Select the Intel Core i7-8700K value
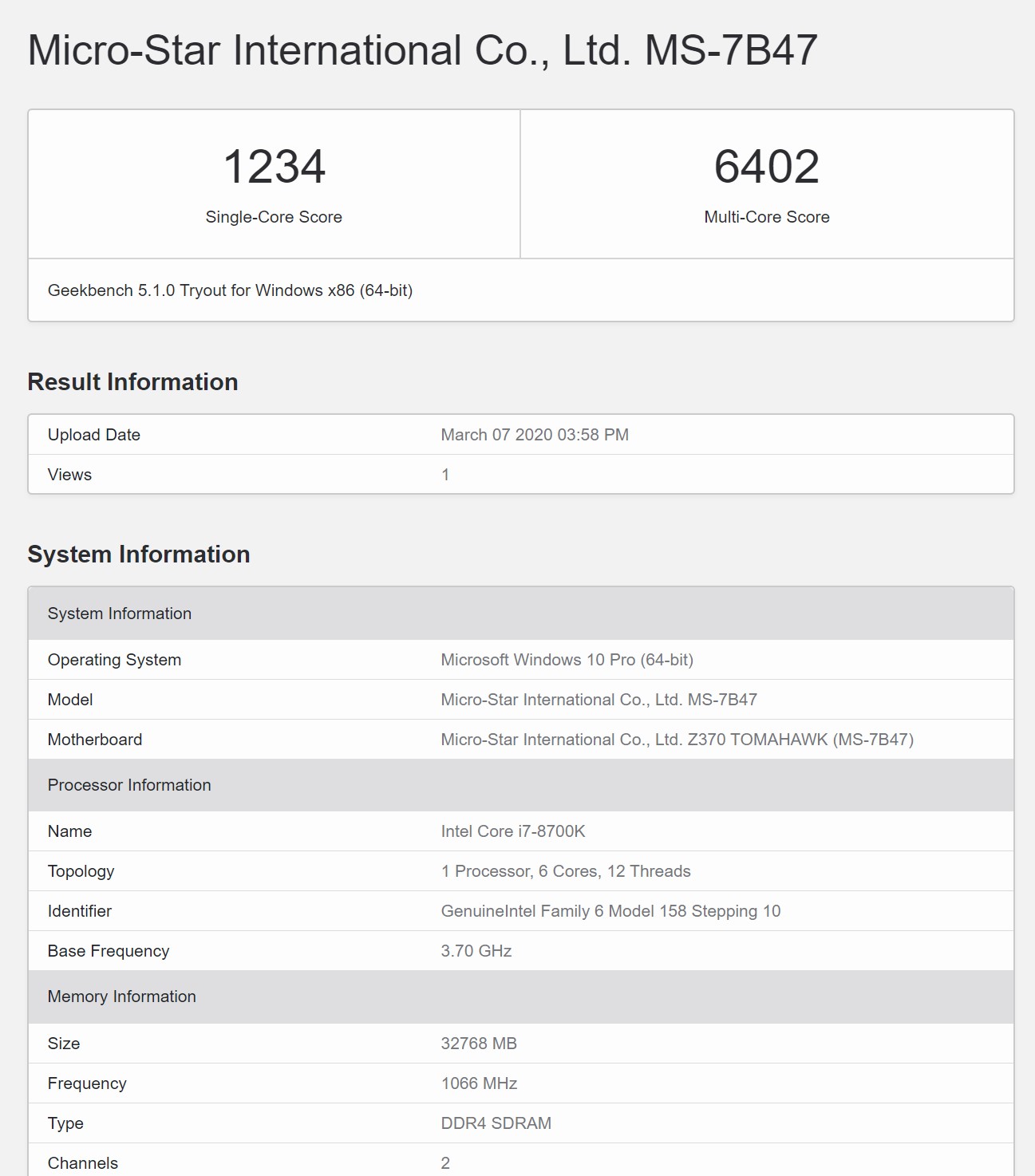 tap(513, 831)
